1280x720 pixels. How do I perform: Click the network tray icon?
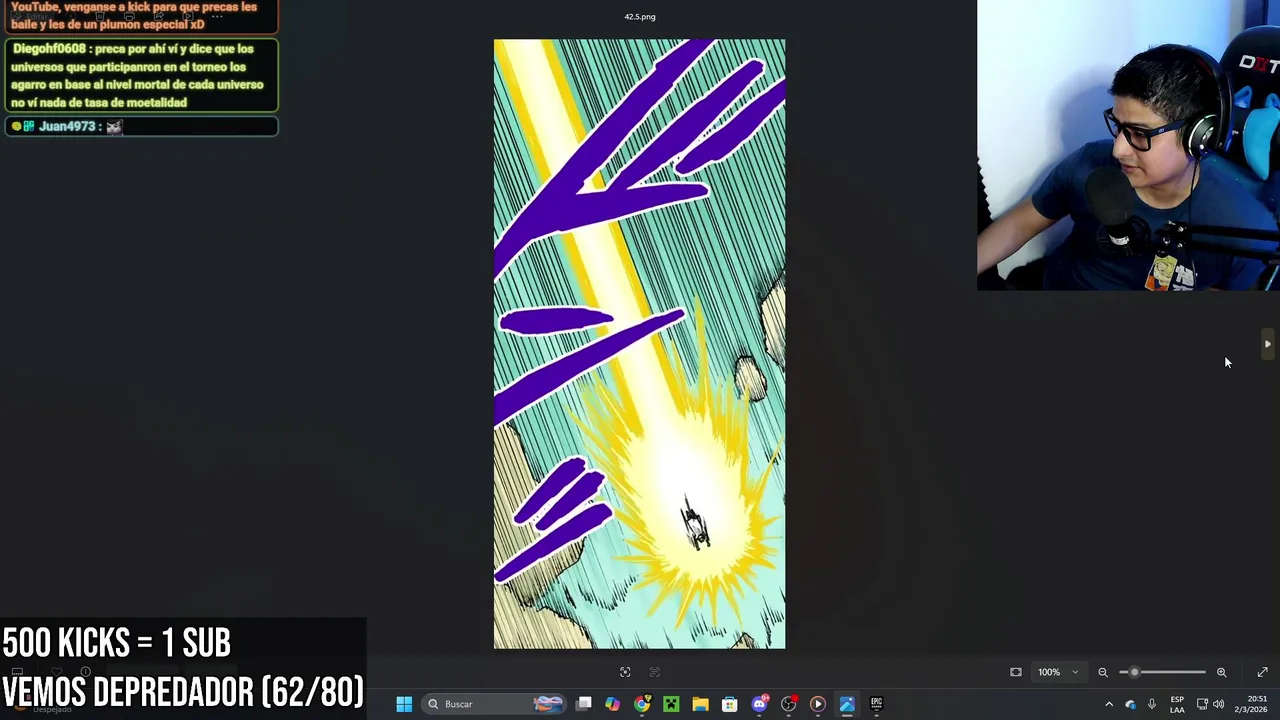coord(1202,704)
